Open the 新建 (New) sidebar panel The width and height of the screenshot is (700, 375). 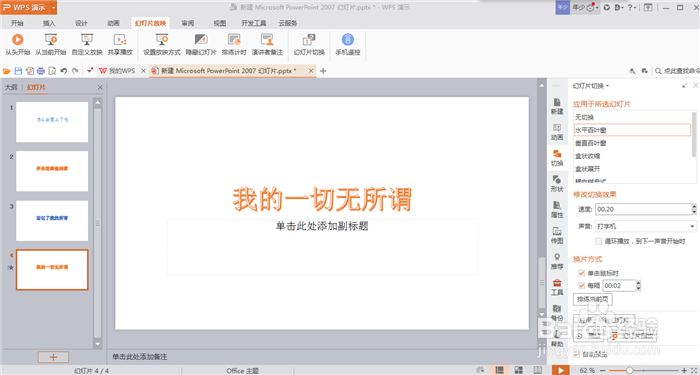pyautogui.click(x=557, y=106)
